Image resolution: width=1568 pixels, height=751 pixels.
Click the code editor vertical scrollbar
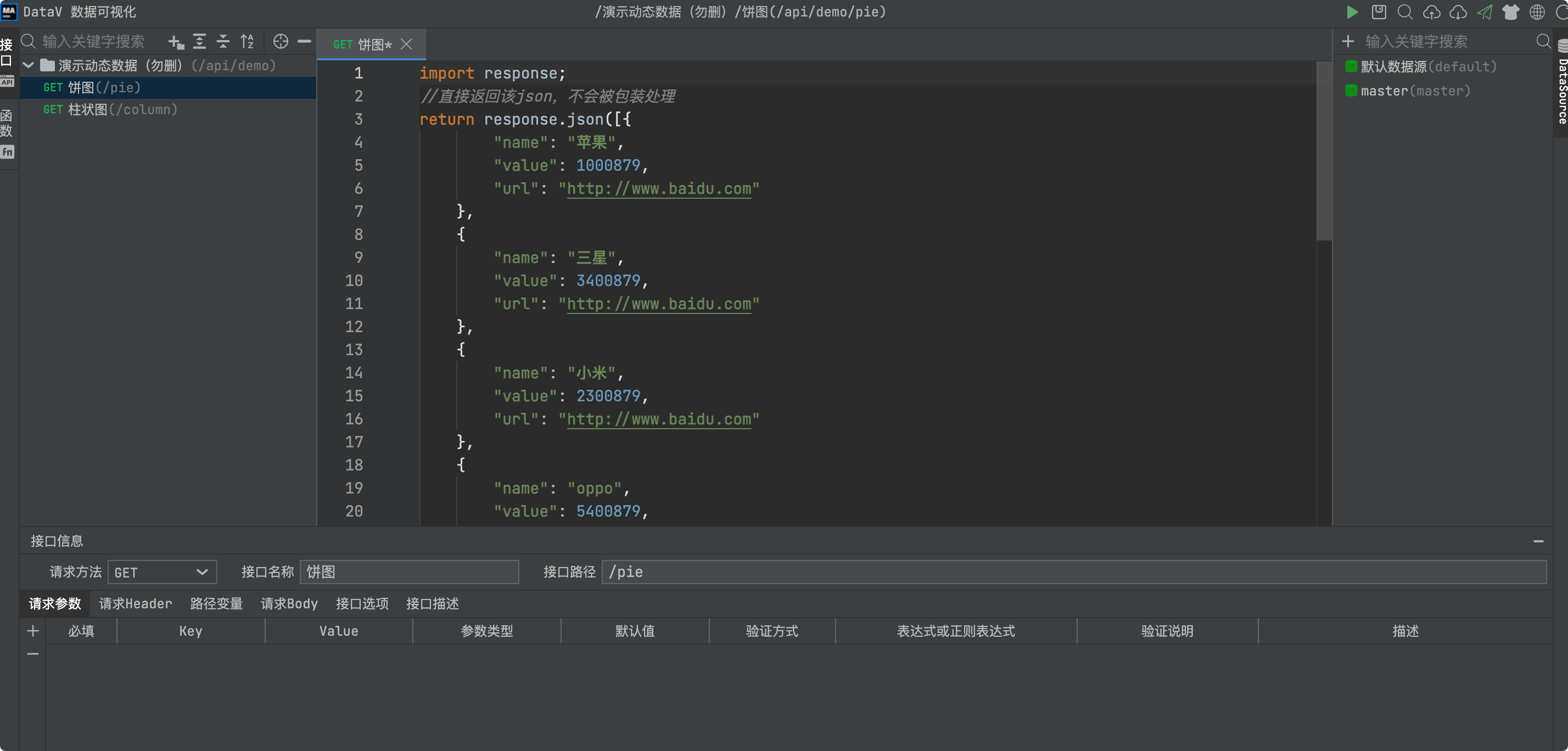coord(1323,152)
